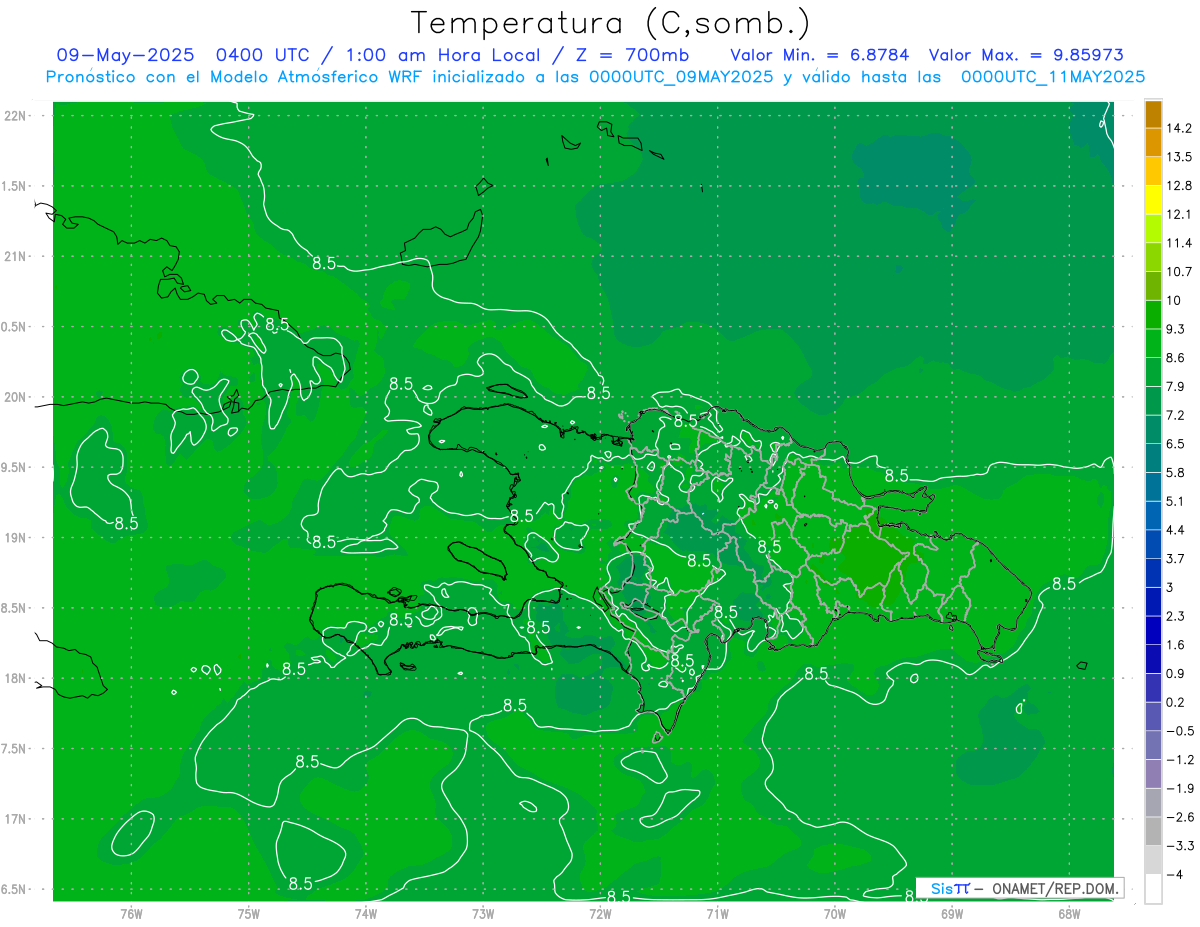Click the "71W" longitude axis label
Viewport: 1200px width, 927px height.
click(717, 914)
